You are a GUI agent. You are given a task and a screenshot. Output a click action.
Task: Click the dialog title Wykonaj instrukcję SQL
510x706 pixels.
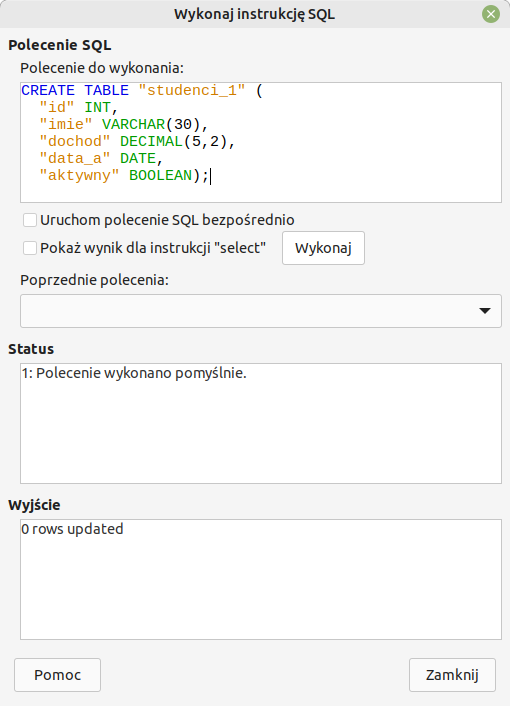coord(254,14)
